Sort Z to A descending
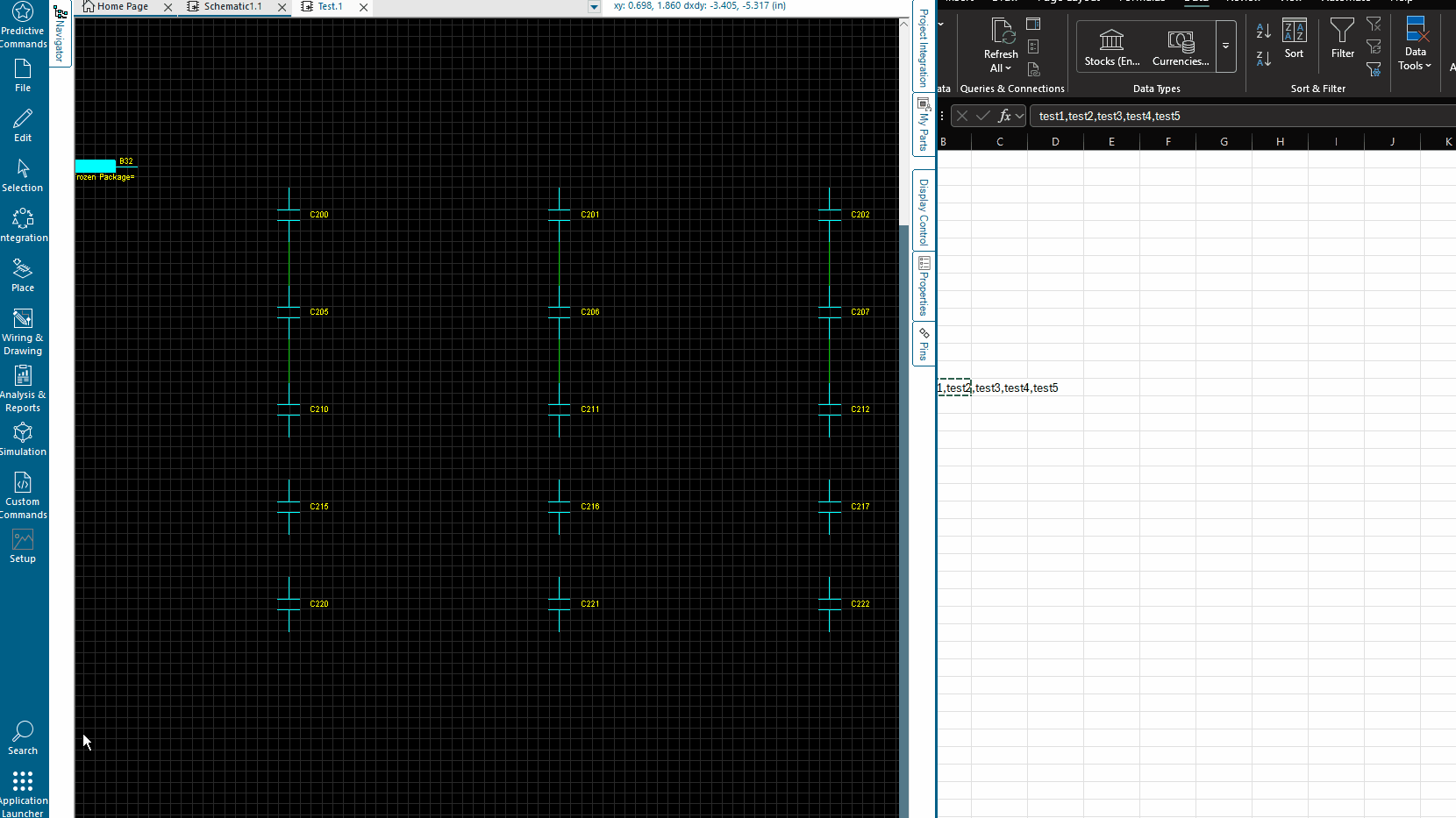Viewport: 1456px width, 818px height. pyautogui.click(x=1264, y=59)
